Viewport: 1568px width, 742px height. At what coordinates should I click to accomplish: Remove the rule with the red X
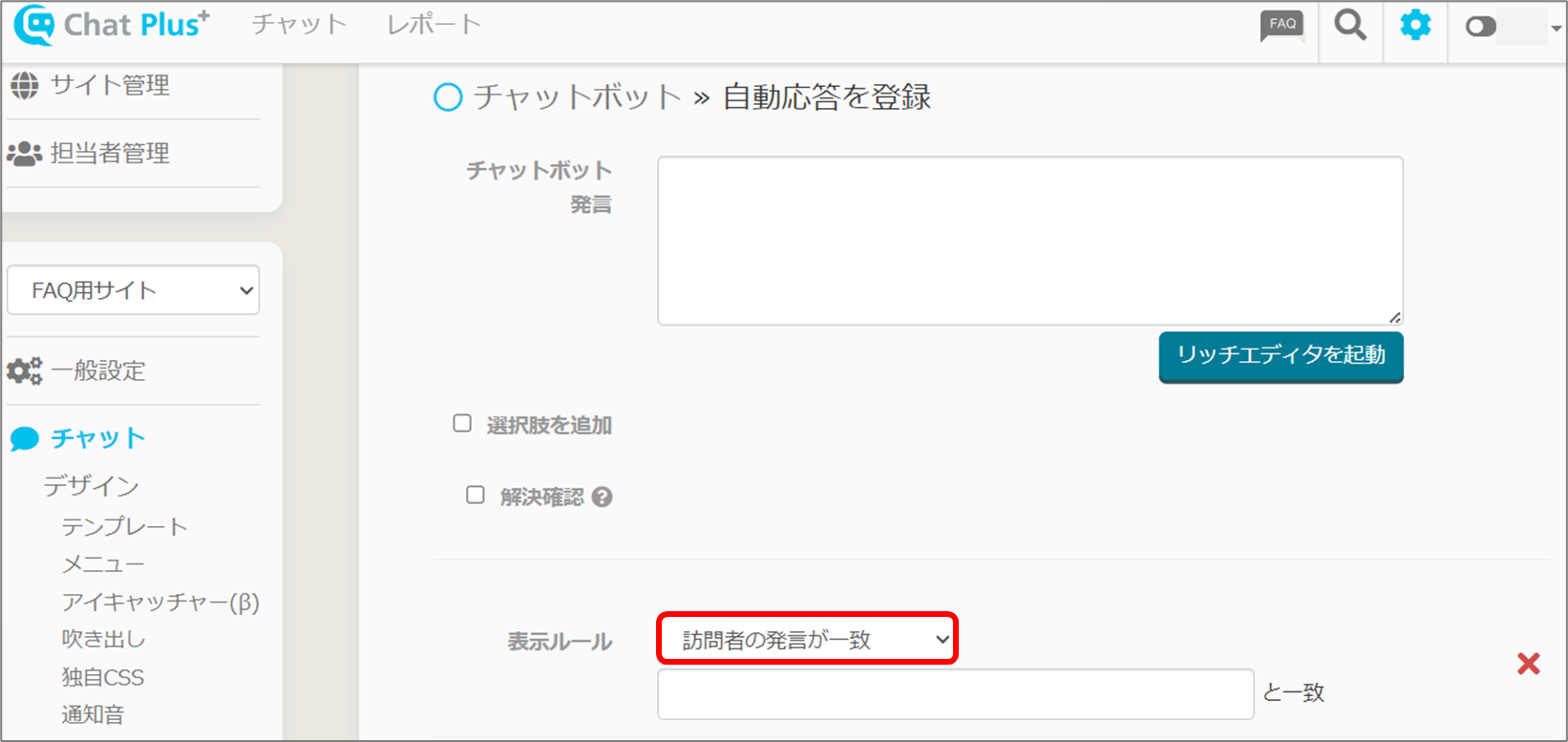pyautogui.click(x=1528, y=664)
